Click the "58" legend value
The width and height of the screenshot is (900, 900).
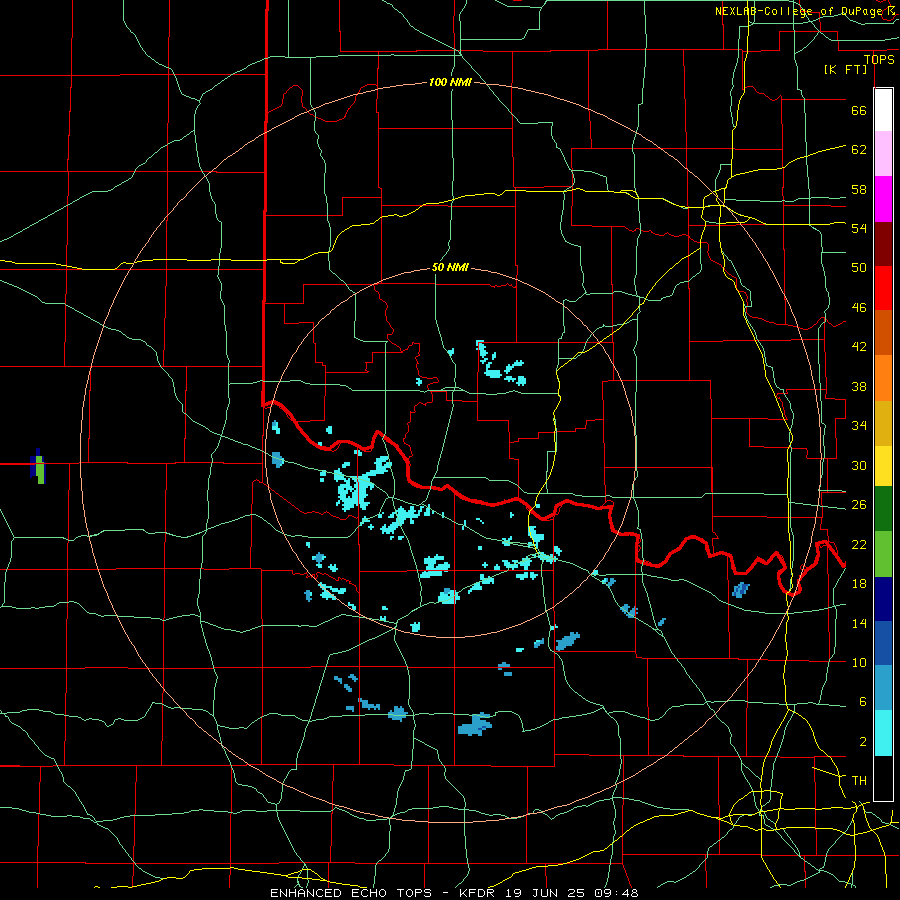pos(859,189)
